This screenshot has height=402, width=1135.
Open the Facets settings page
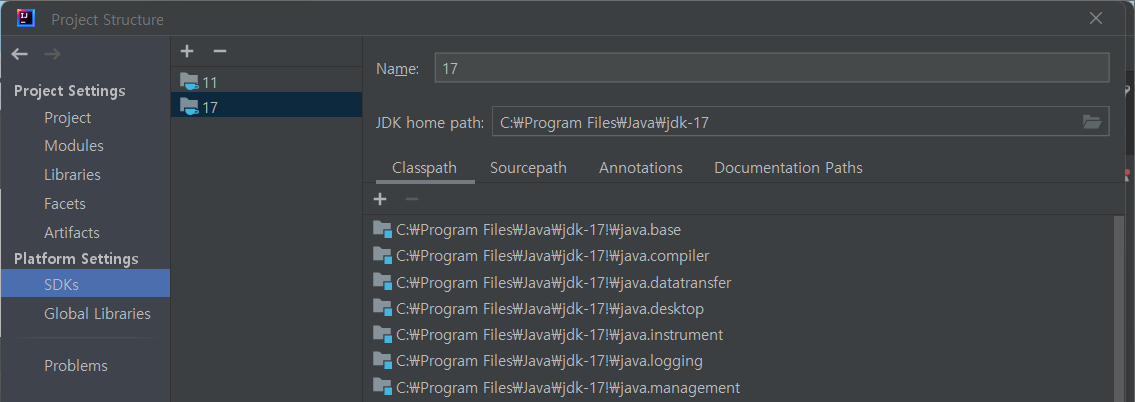coord(64,204)
